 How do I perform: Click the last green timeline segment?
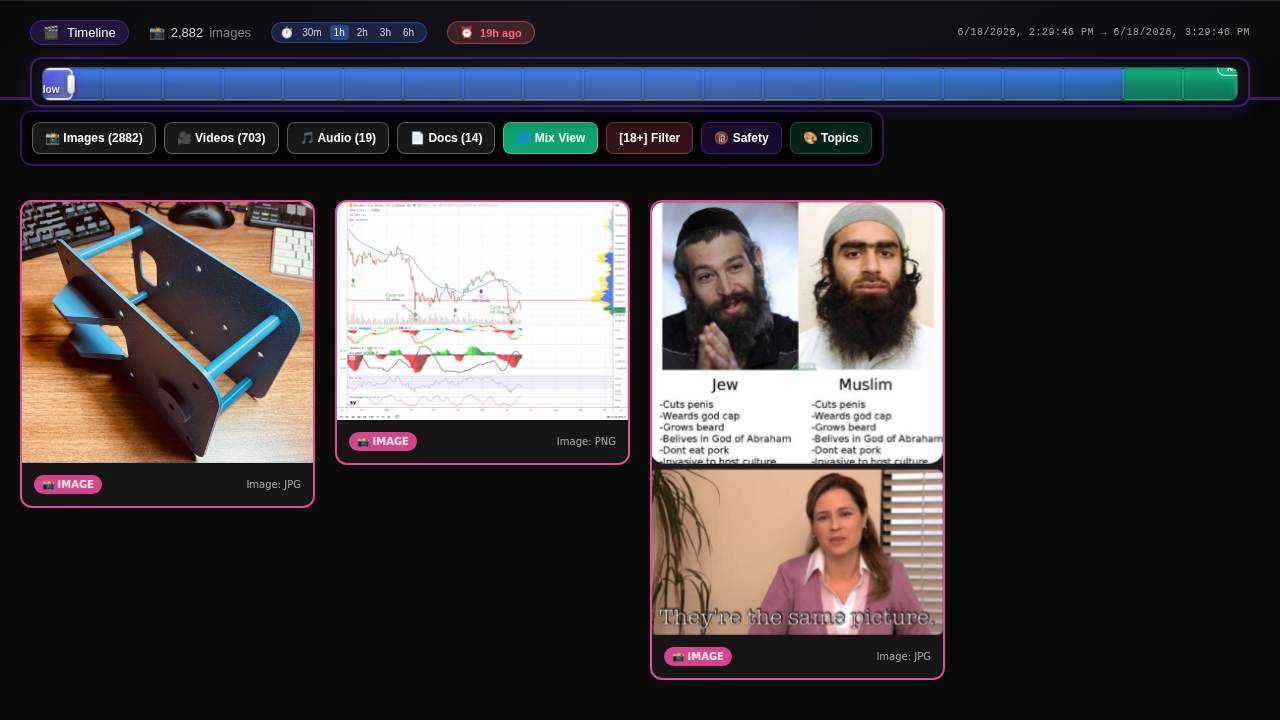click(1210, 84)
